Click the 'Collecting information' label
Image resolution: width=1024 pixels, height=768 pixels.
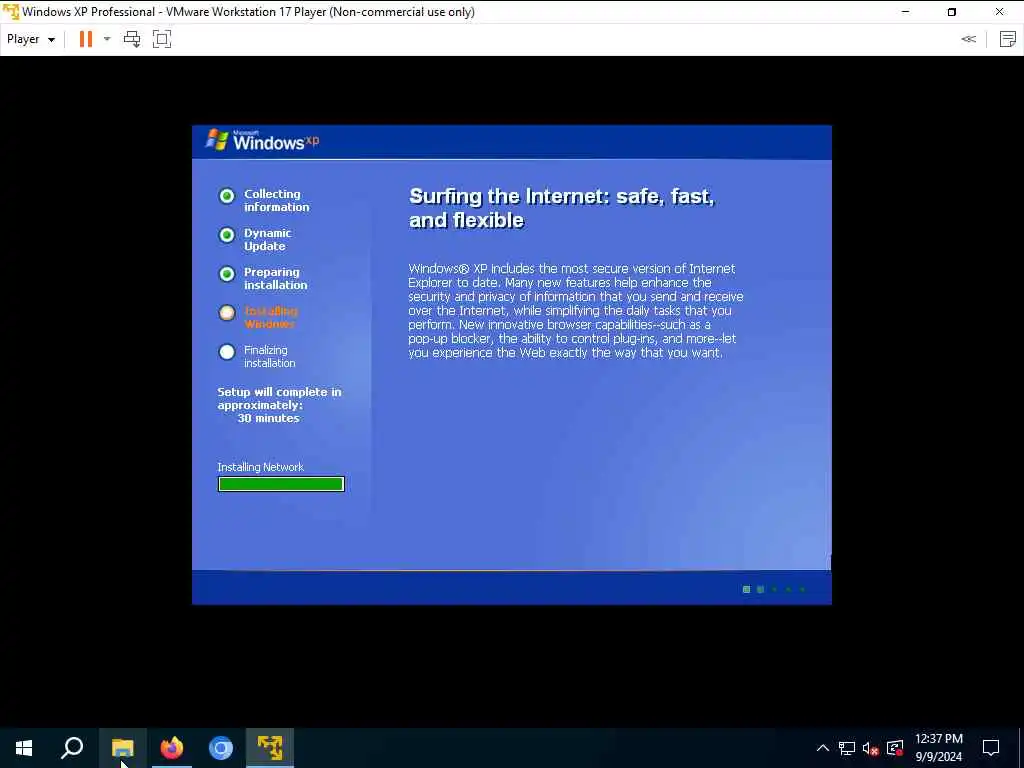pyautogui.click(x=277, y=200)
